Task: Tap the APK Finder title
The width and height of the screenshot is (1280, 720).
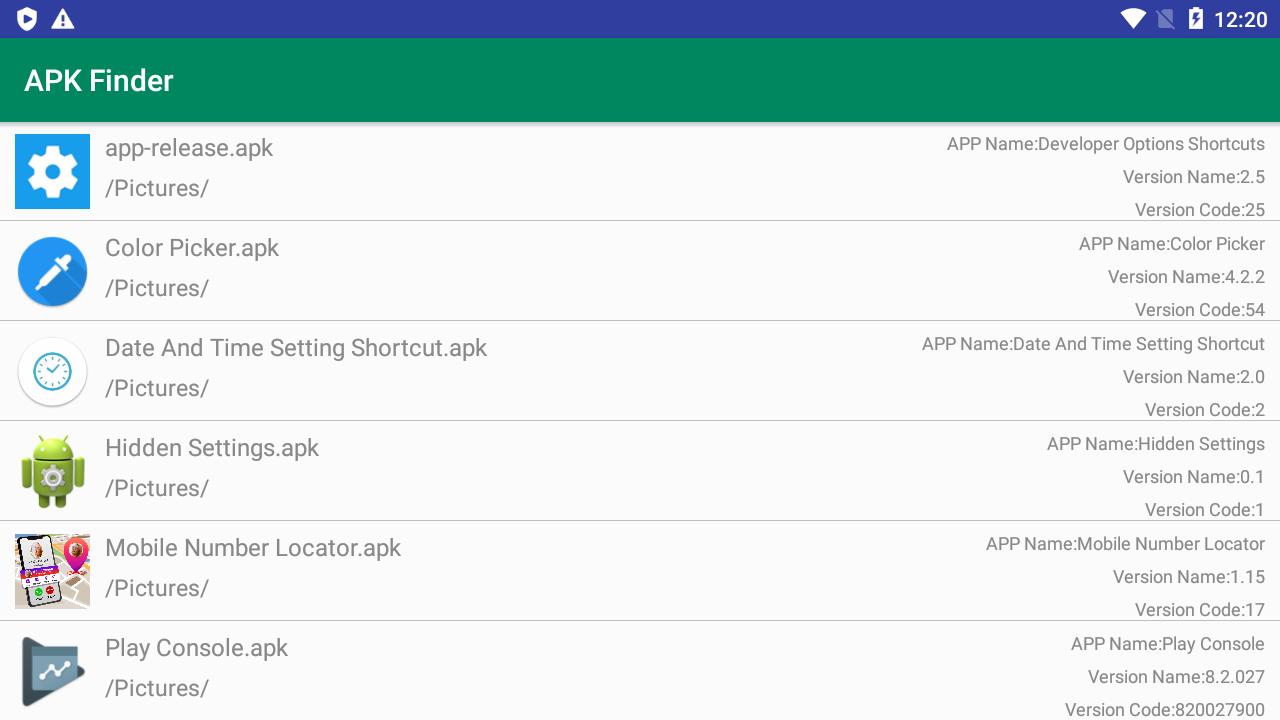Action: pos(99,80)
